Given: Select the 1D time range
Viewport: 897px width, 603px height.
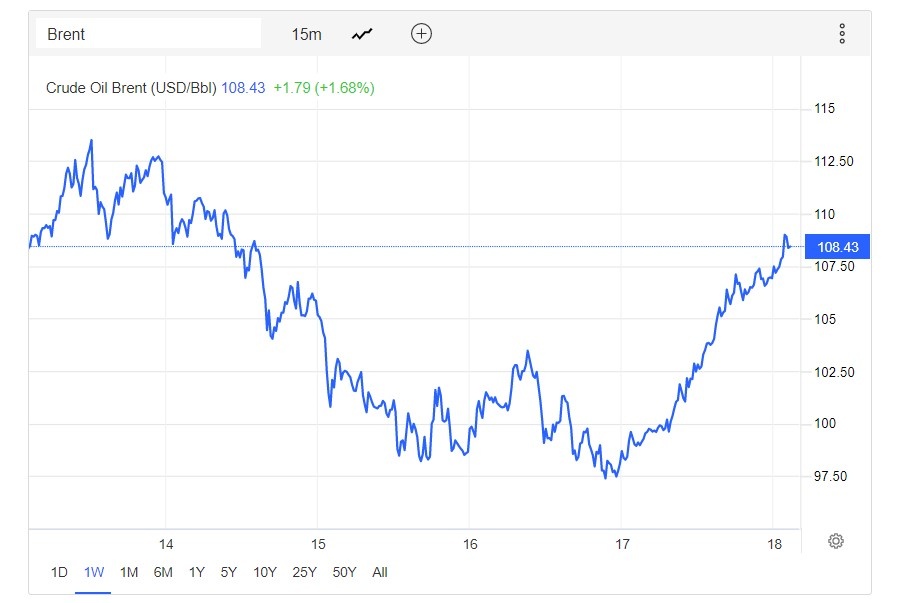Looking at the screenshot, I should (59, 572).
